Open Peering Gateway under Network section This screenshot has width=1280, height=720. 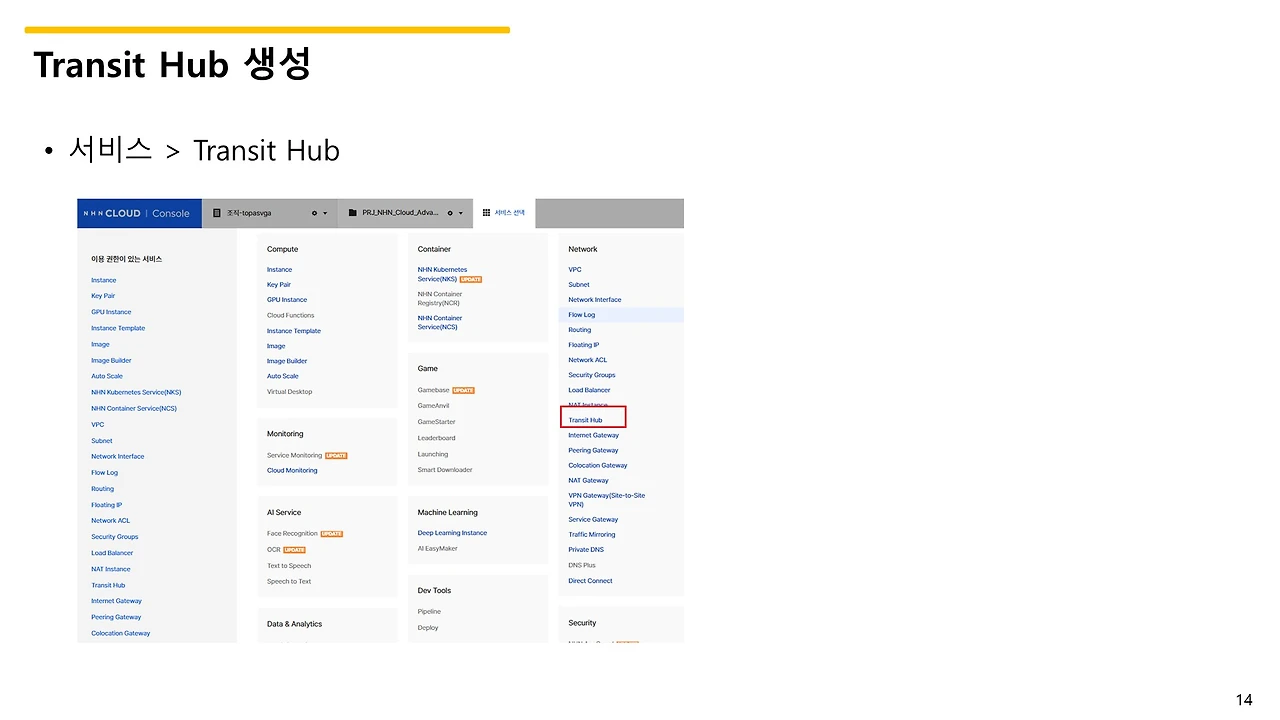pos(594,450)
